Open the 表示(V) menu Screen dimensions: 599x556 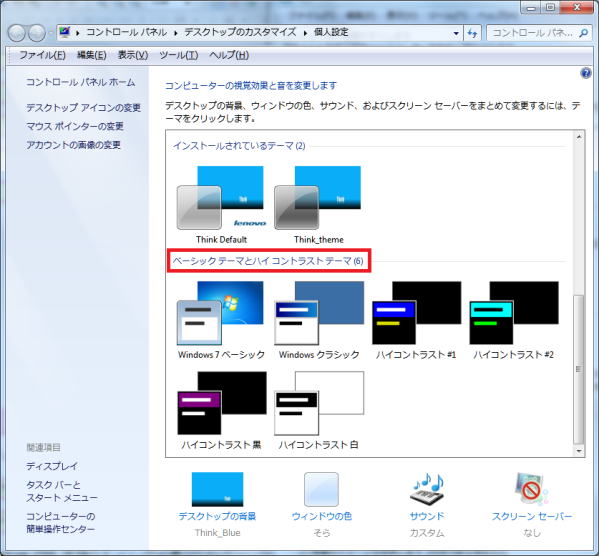(x=133, y=55)
